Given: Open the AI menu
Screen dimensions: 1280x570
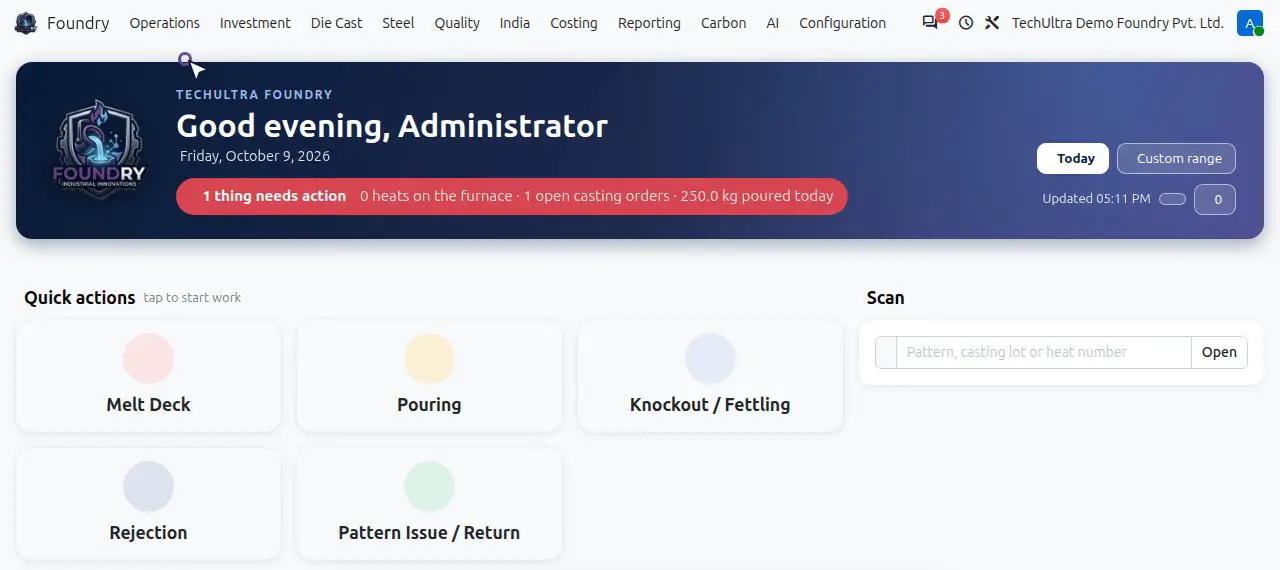Looking at the screenshot, I should (773, 22).
